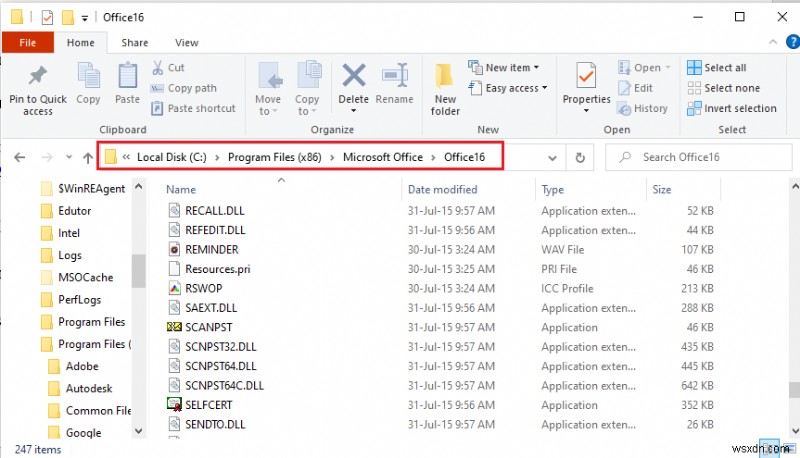This screenshot has width=800, height=458.
Task: Sort by the Size column header
Action: click(662, 190)
